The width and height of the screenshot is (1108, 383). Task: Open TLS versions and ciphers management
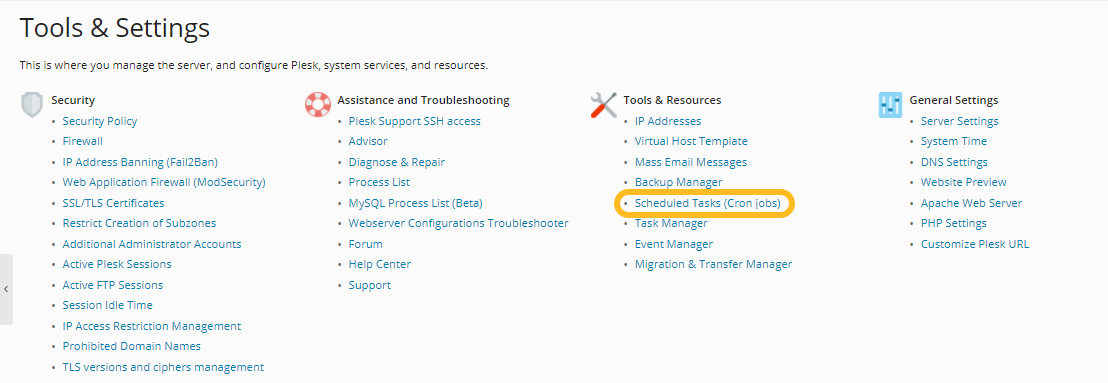coord(163,367)
